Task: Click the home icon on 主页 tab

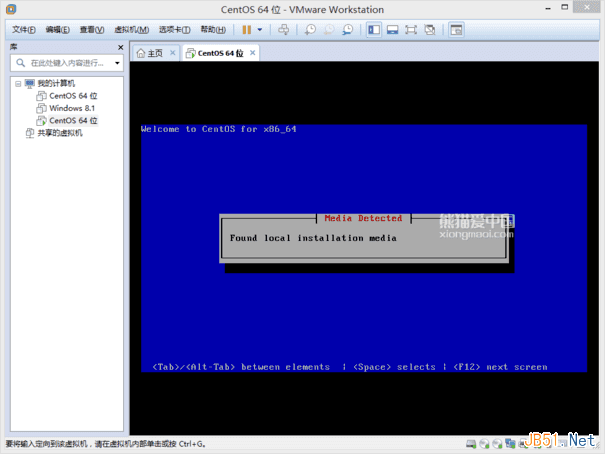Action: pyautogui.click(x=141, y=53)
